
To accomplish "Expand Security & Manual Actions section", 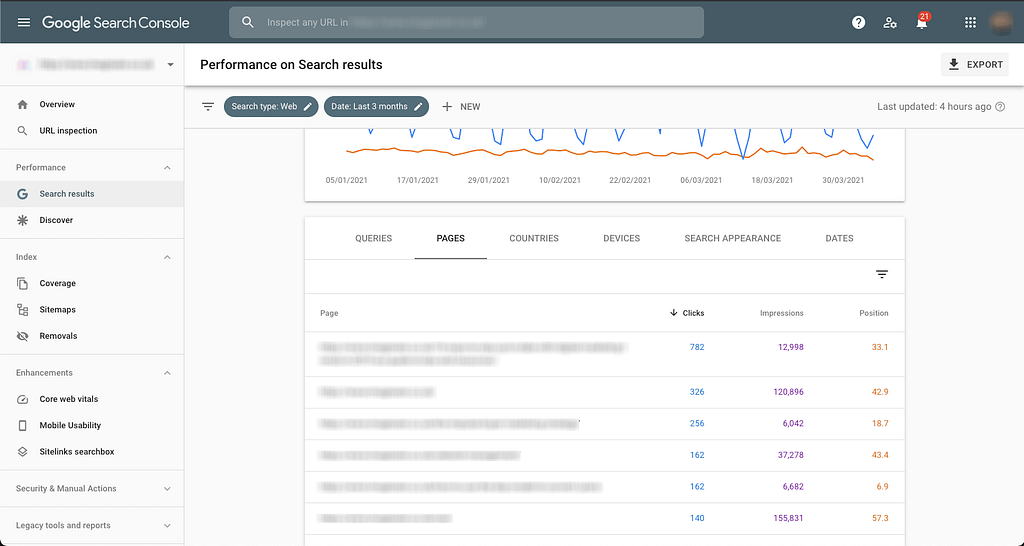I will click(x=167, y=489).
